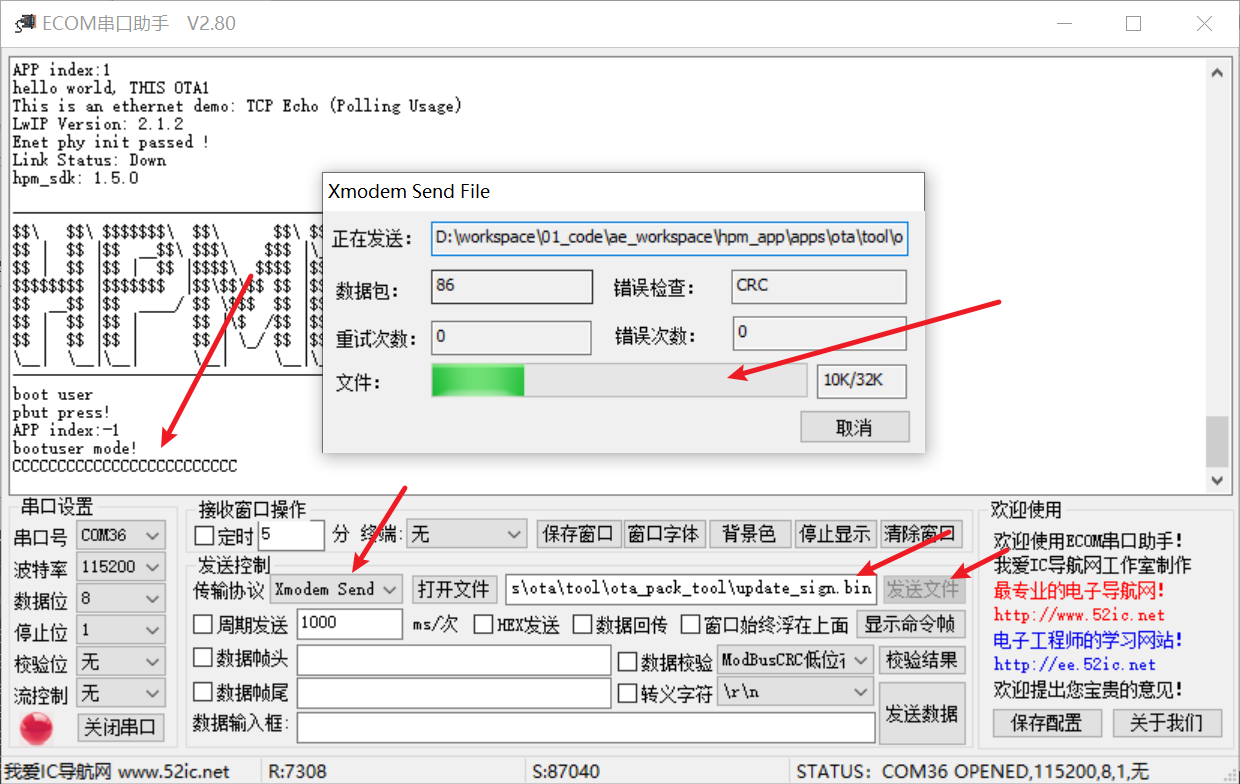This screenshot has width=1240, height=784.
Task: Click the 窗口字体 button
Action: point(663,534)
